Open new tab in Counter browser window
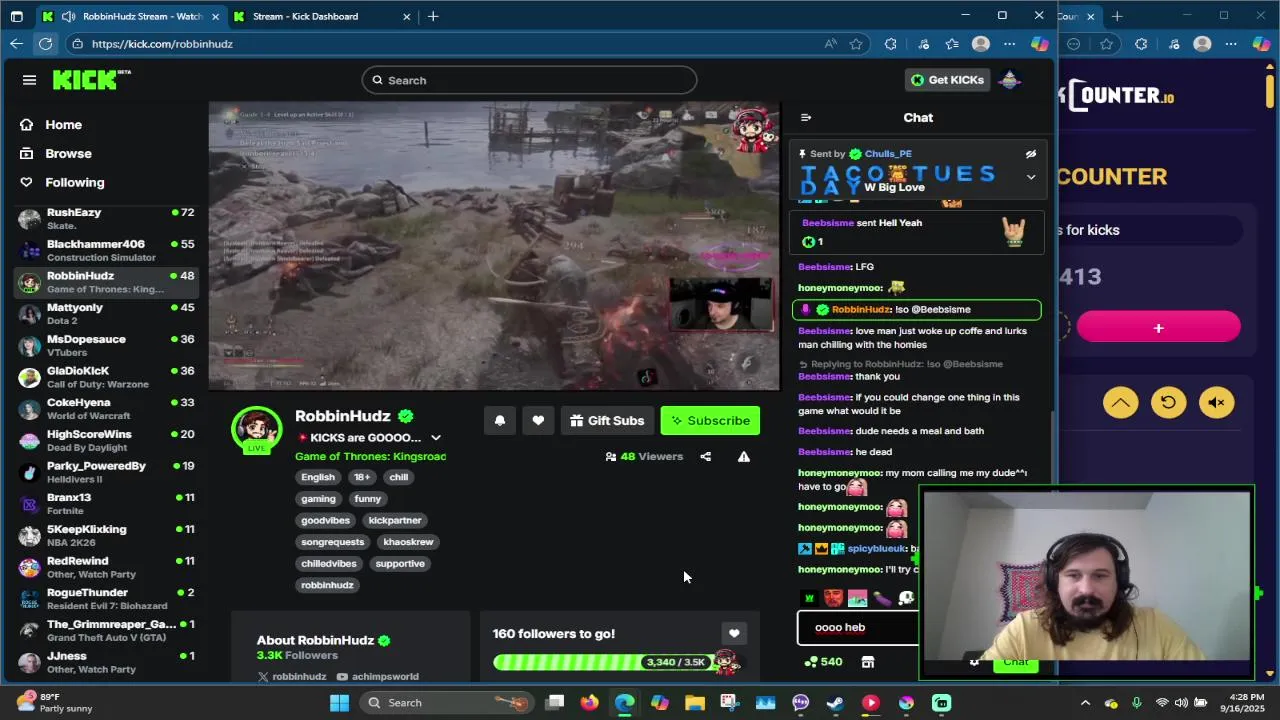The image size is (1280, 720). pyautogui.click(x=1117, y=16)
